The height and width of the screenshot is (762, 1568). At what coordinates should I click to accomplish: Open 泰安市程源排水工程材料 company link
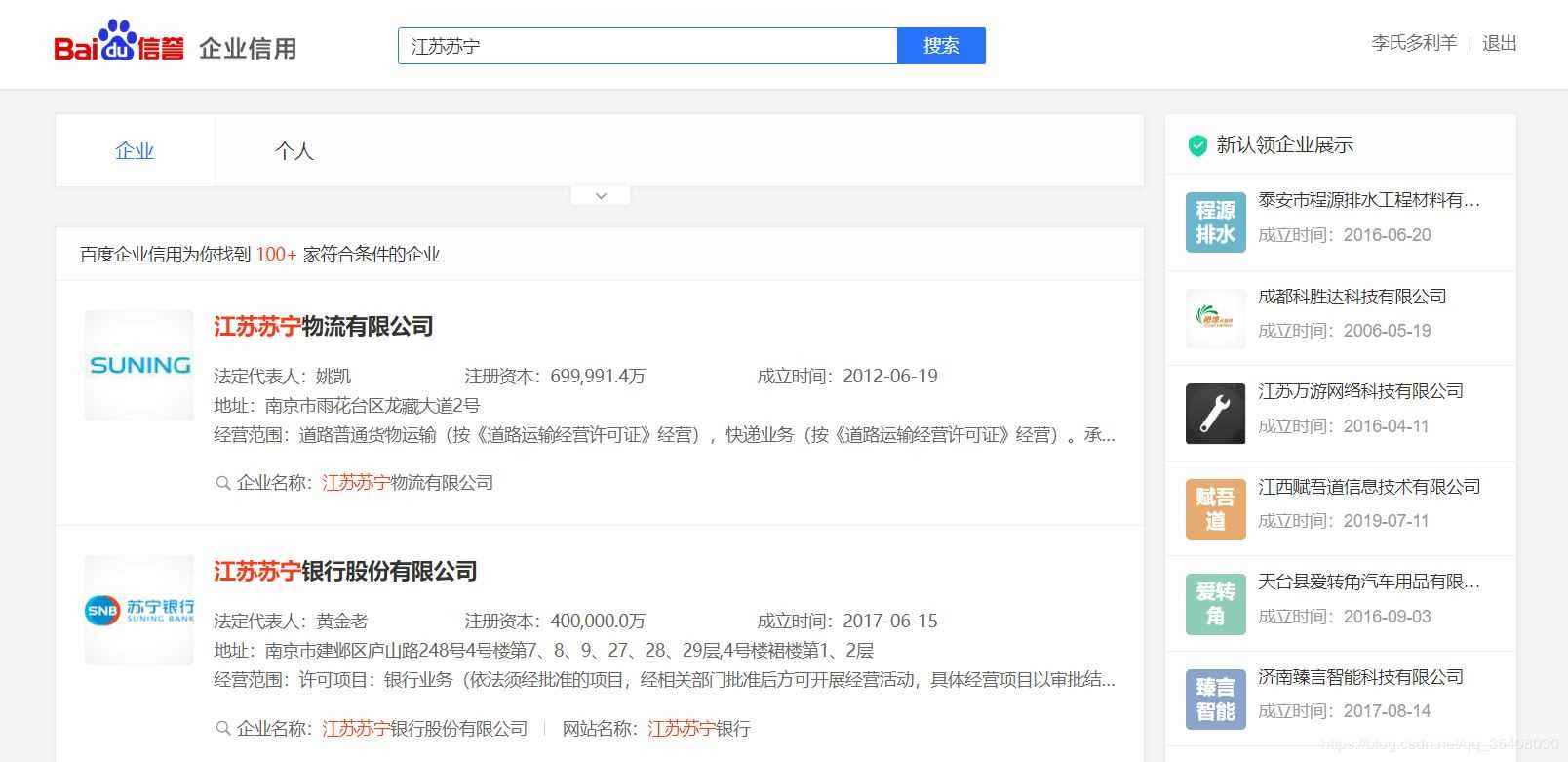(x=1368, y=200)
